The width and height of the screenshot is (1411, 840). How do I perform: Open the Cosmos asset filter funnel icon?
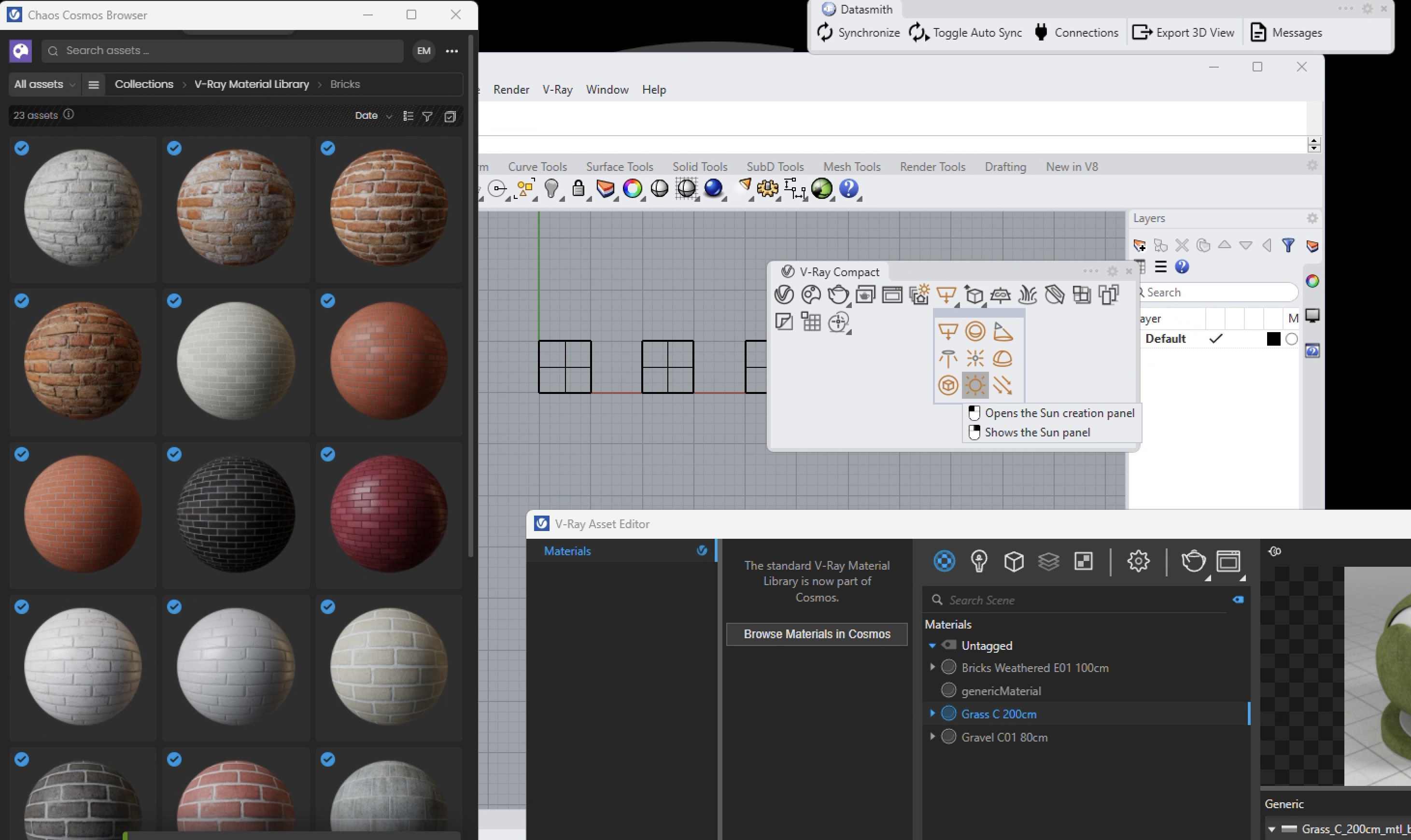click(x=428, y=116)
